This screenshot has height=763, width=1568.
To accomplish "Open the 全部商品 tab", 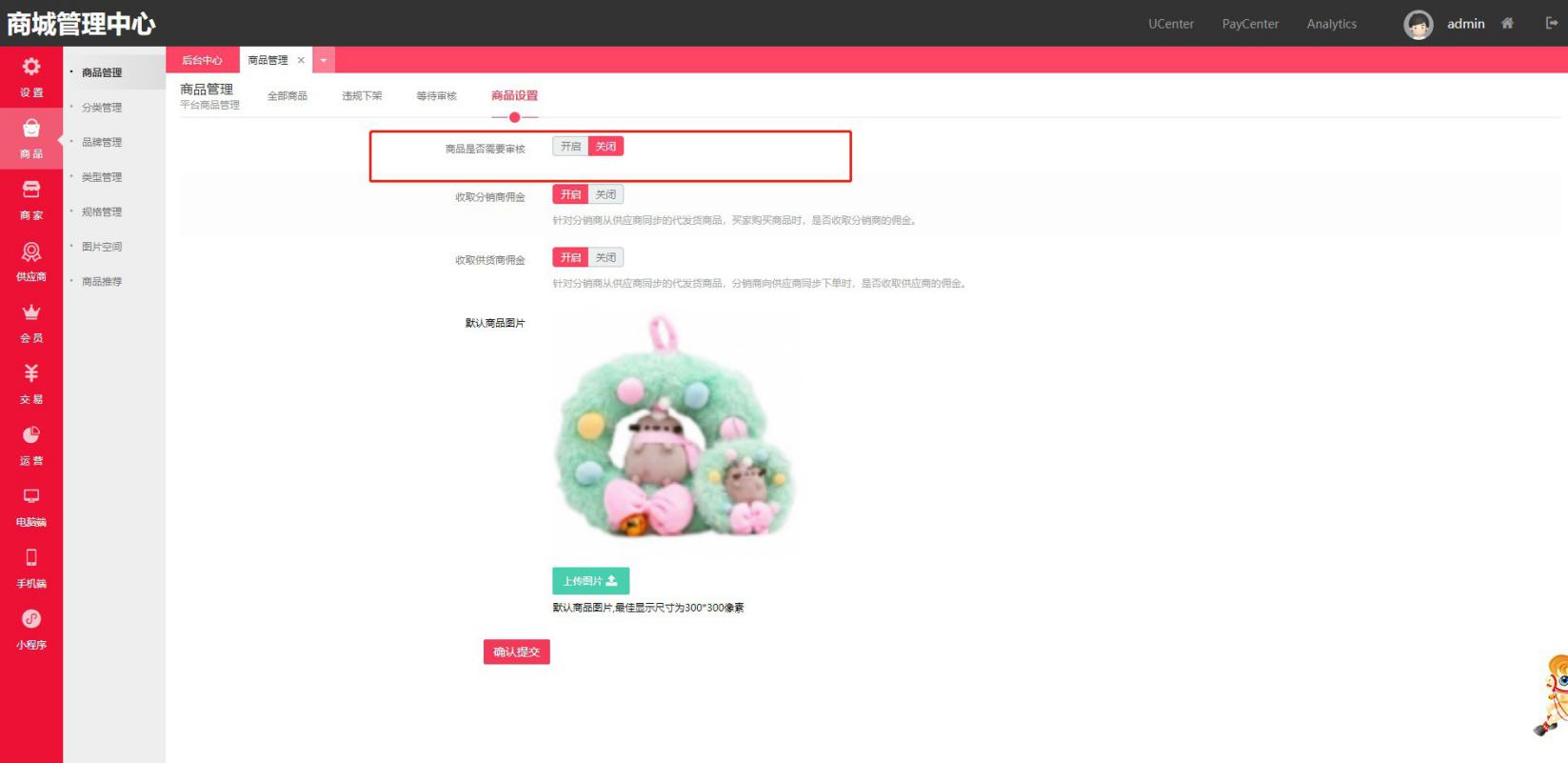I will point(288,96).
